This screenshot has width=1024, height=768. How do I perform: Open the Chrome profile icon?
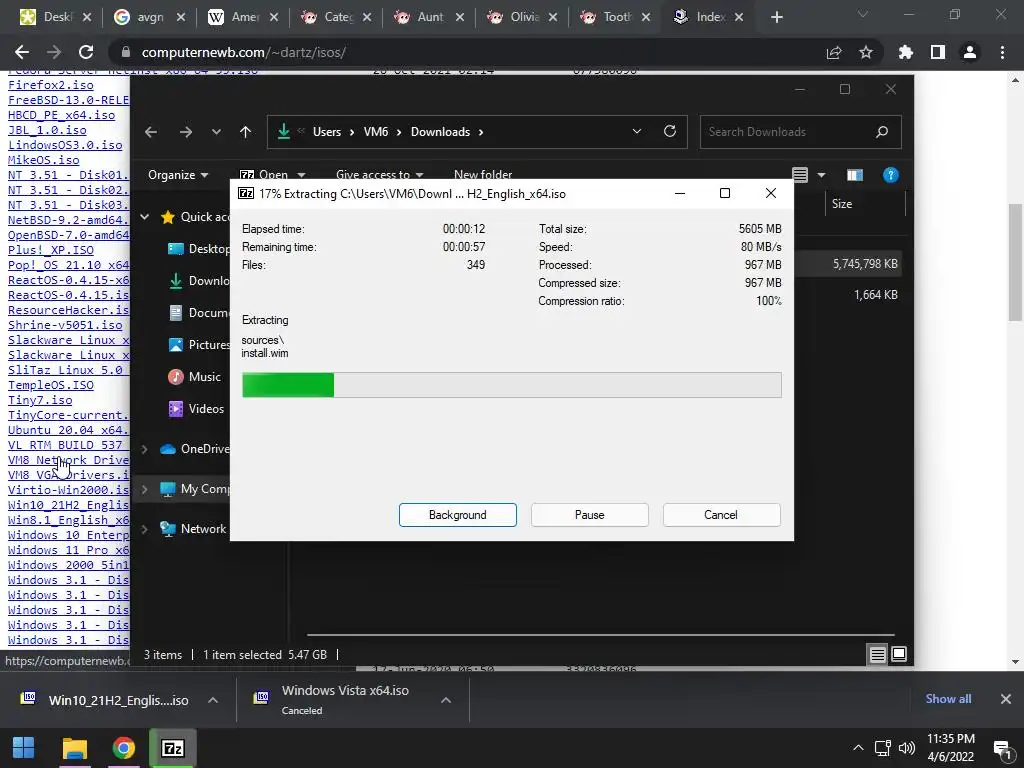(x=970, y=52)
